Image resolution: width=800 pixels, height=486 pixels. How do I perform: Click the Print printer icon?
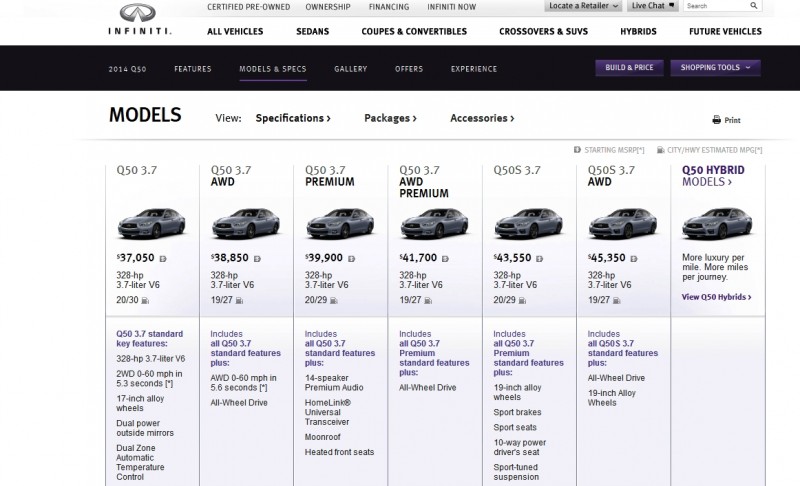[716, 120]
